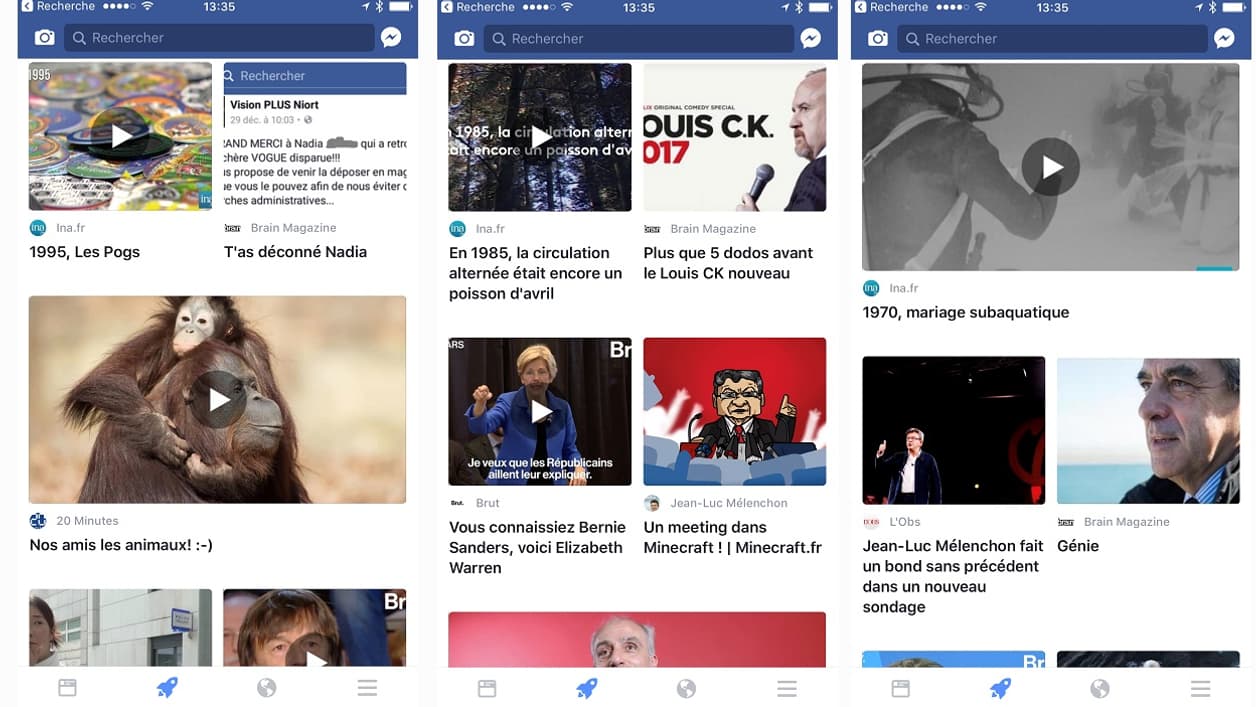Open the Mélenchon "bond sans précédent" headline
1256x707 pixels.
point(952,576)
